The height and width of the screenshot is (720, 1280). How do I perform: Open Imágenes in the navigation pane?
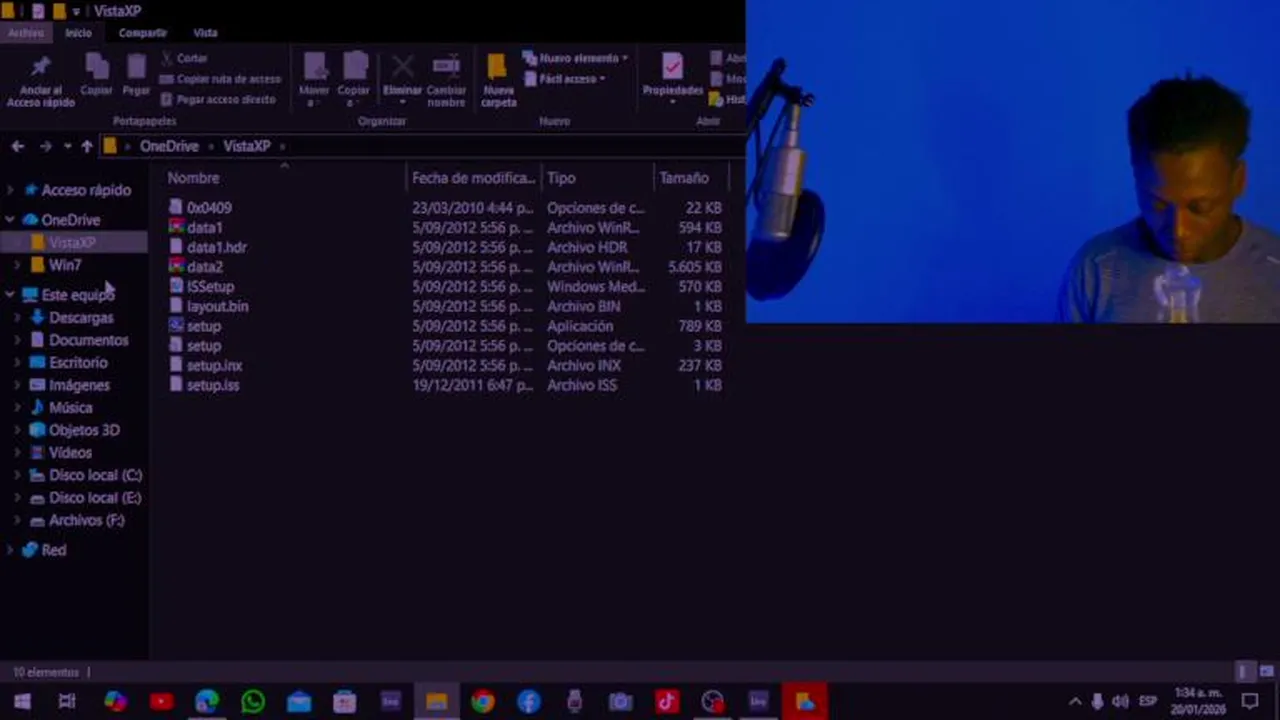[79, 385]
